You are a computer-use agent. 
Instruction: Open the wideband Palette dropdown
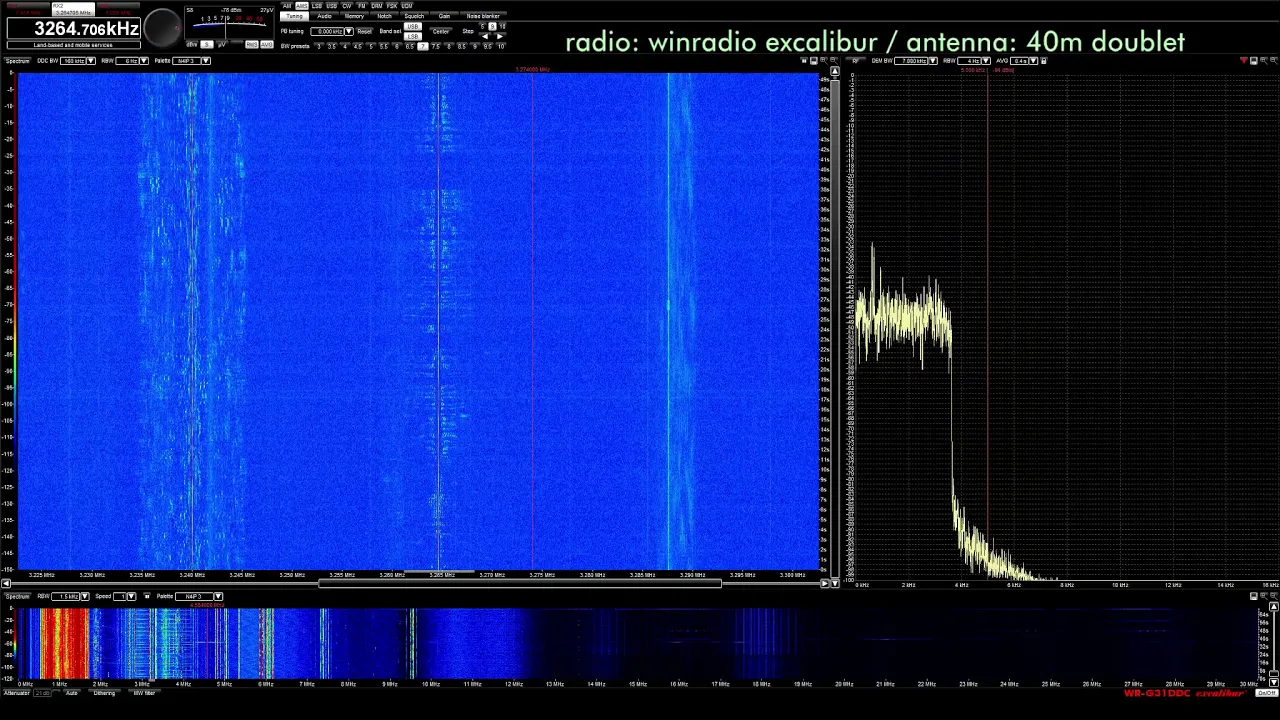(218, 596)
